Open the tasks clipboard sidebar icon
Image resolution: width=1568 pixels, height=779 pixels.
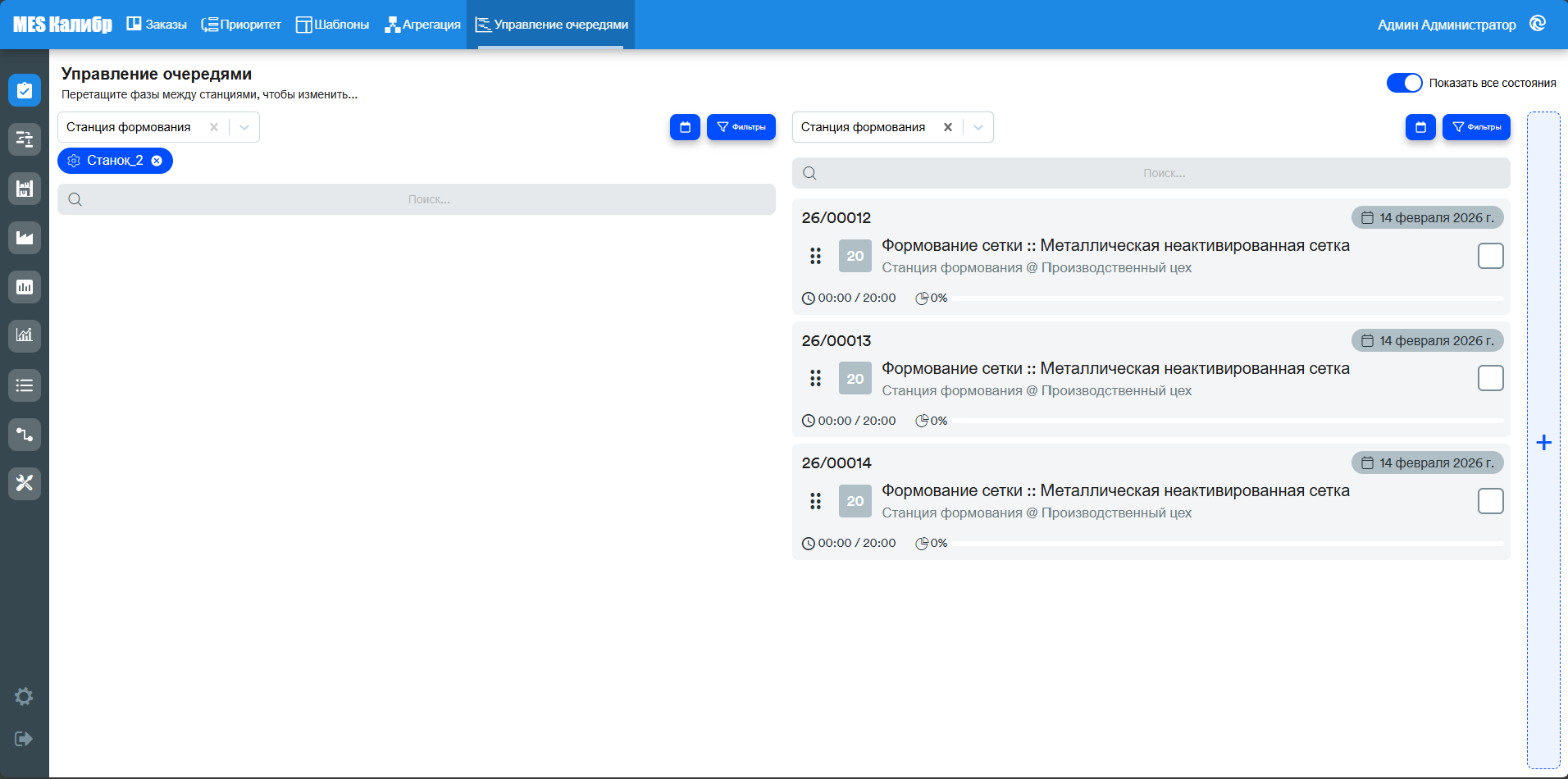(25, 90)
